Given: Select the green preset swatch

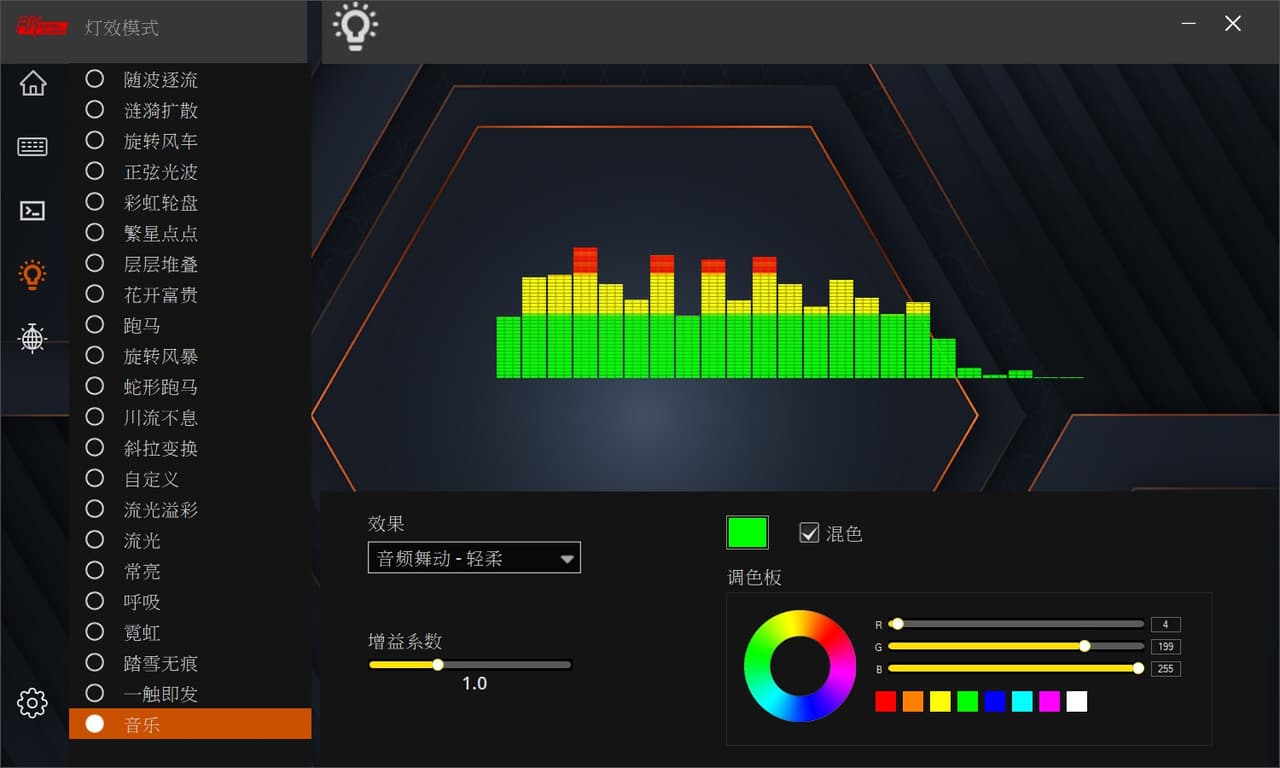Looking at the screenshot, I should (x=967, y=701).
